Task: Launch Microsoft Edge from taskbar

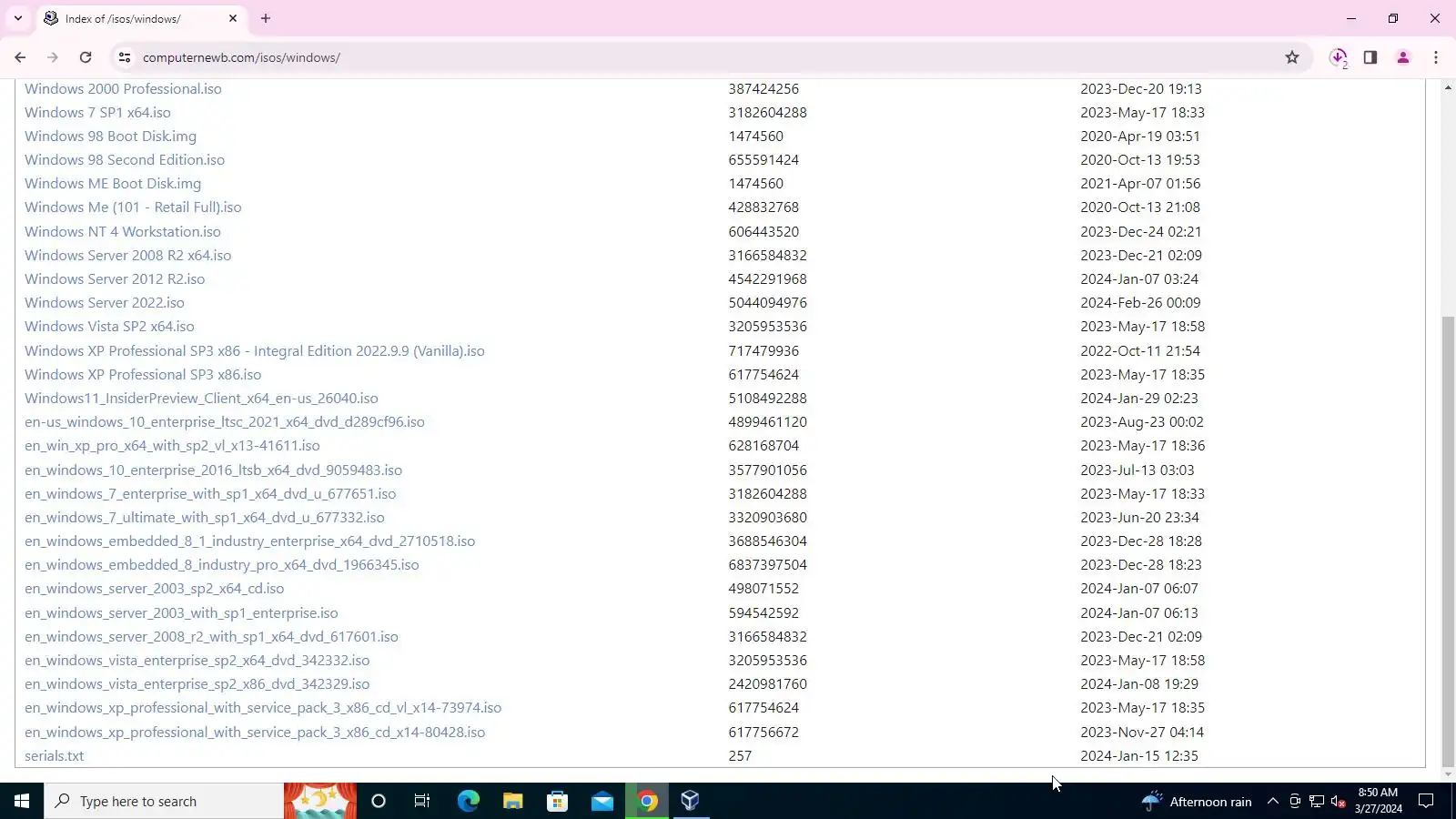Action: pyautogui.click(x=468, y=801)
